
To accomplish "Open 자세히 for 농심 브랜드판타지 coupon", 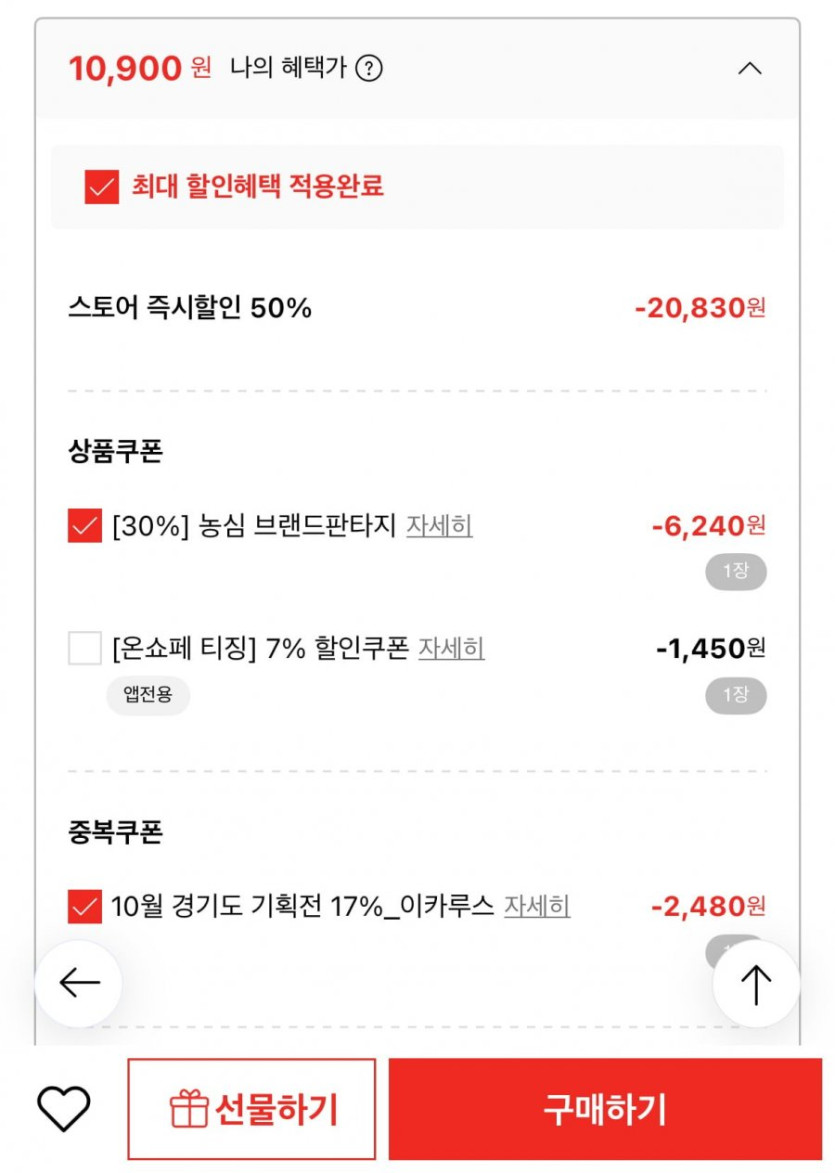I will tap(439, 525).
